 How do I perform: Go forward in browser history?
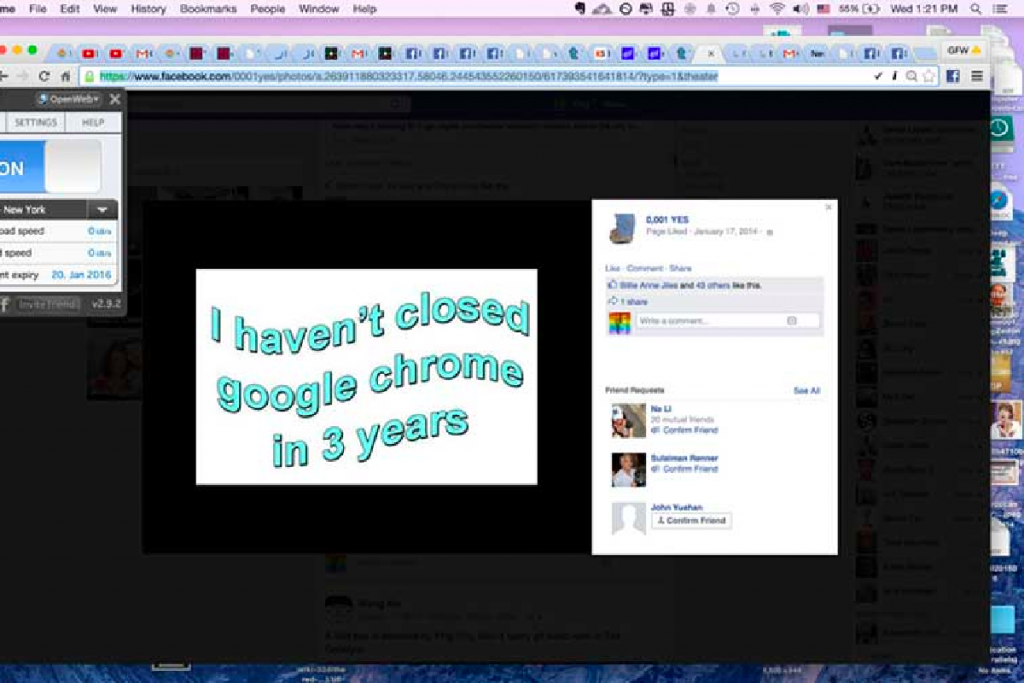pos(22,76)
